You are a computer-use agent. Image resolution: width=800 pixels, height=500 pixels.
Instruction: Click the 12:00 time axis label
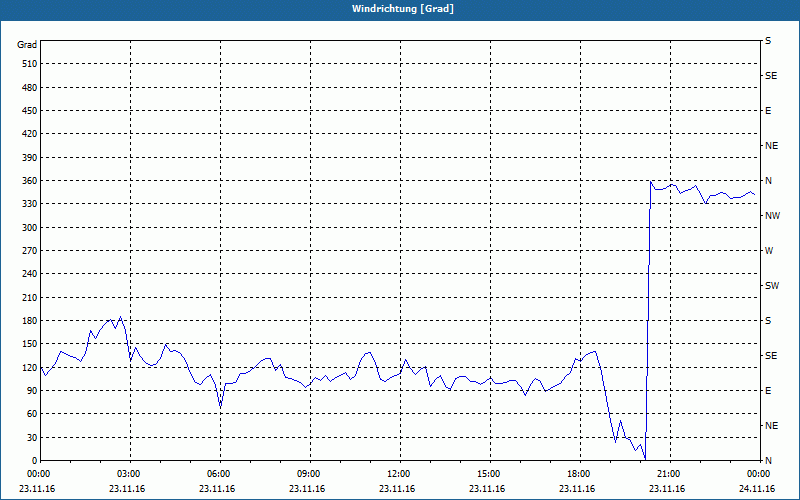[400, 474]
